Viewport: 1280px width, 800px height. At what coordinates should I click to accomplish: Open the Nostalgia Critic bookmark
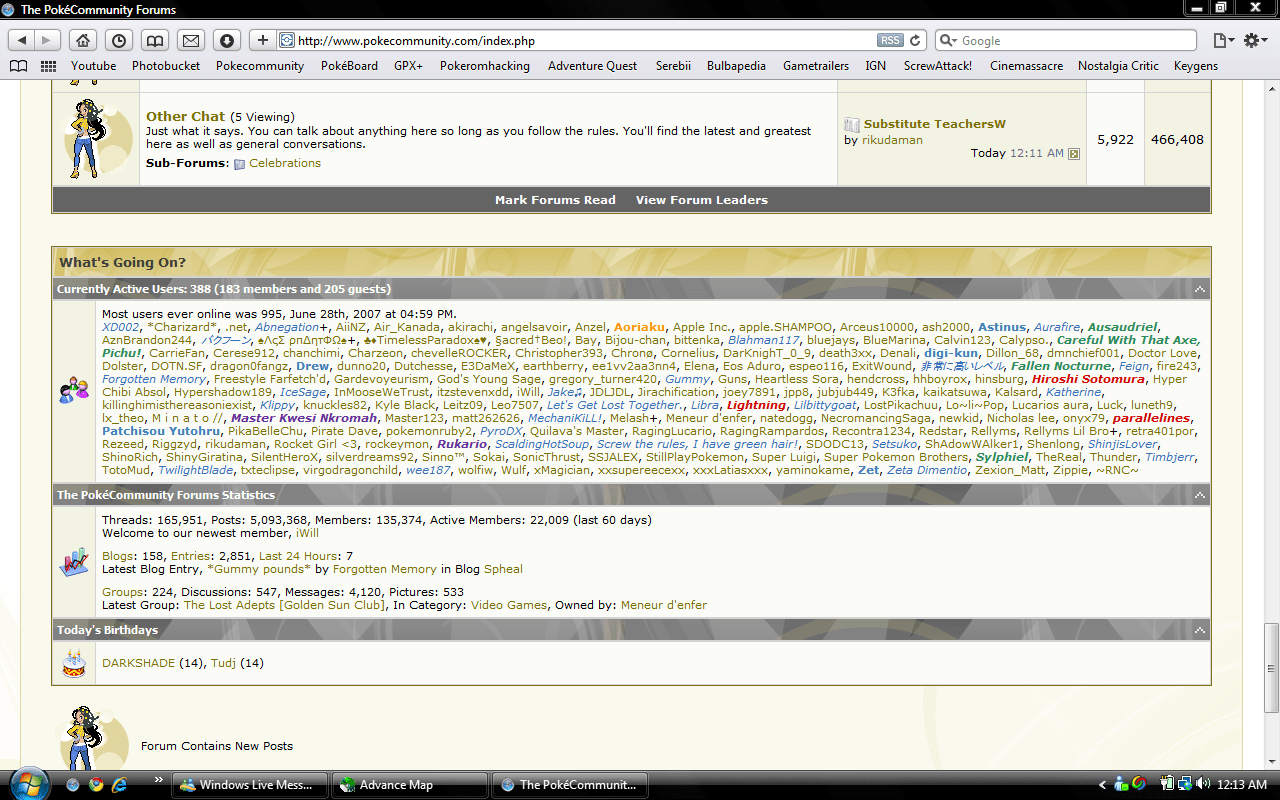click(1118, 66)
